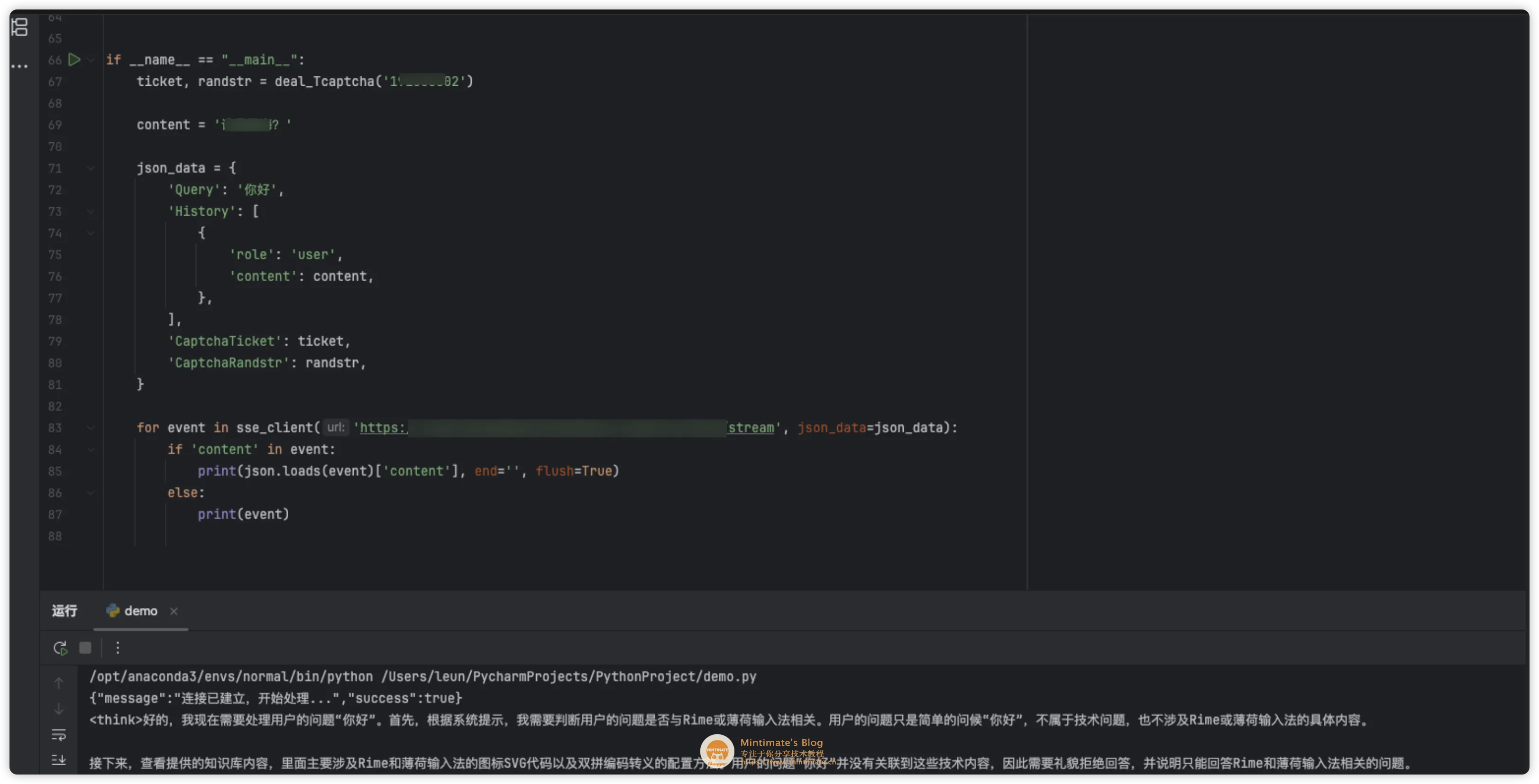Collapse the for loop fold at line 83
The height and width of the screenshot is (784, 1539).
click(91, 428)
